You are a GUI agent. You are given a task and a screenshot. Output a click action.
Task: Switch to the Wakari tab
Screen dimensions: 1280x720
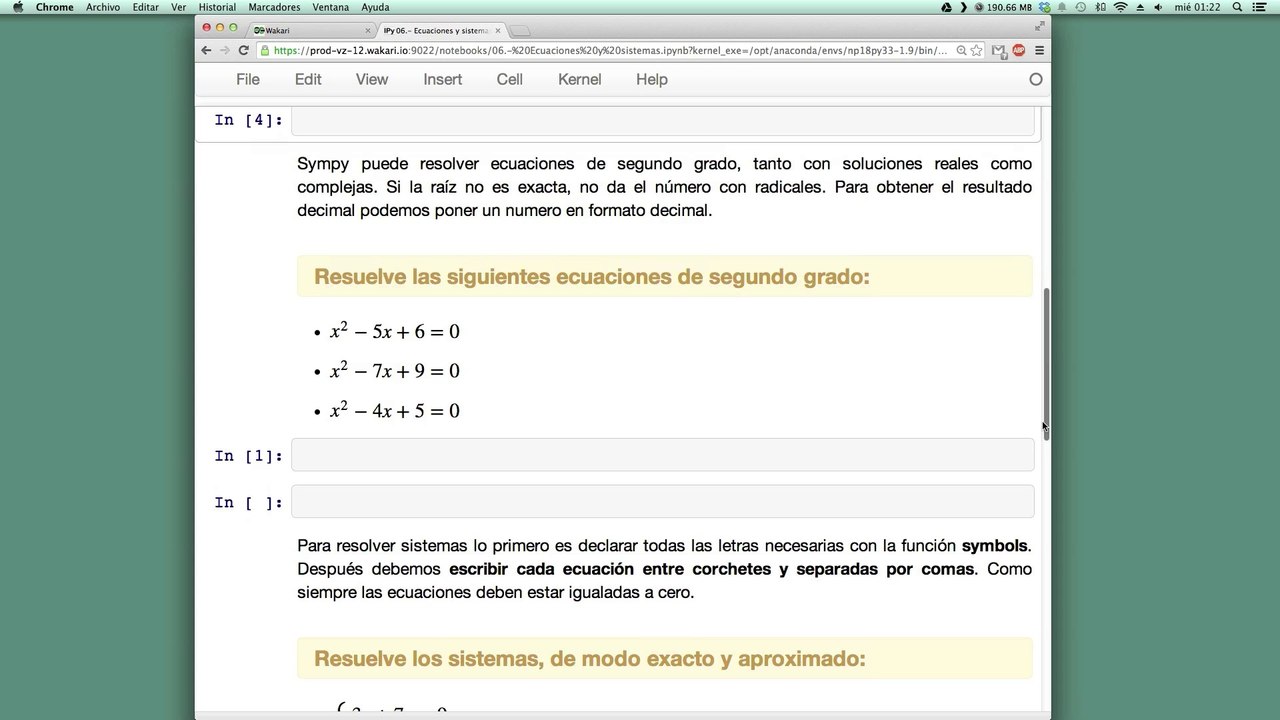[310, 30]
